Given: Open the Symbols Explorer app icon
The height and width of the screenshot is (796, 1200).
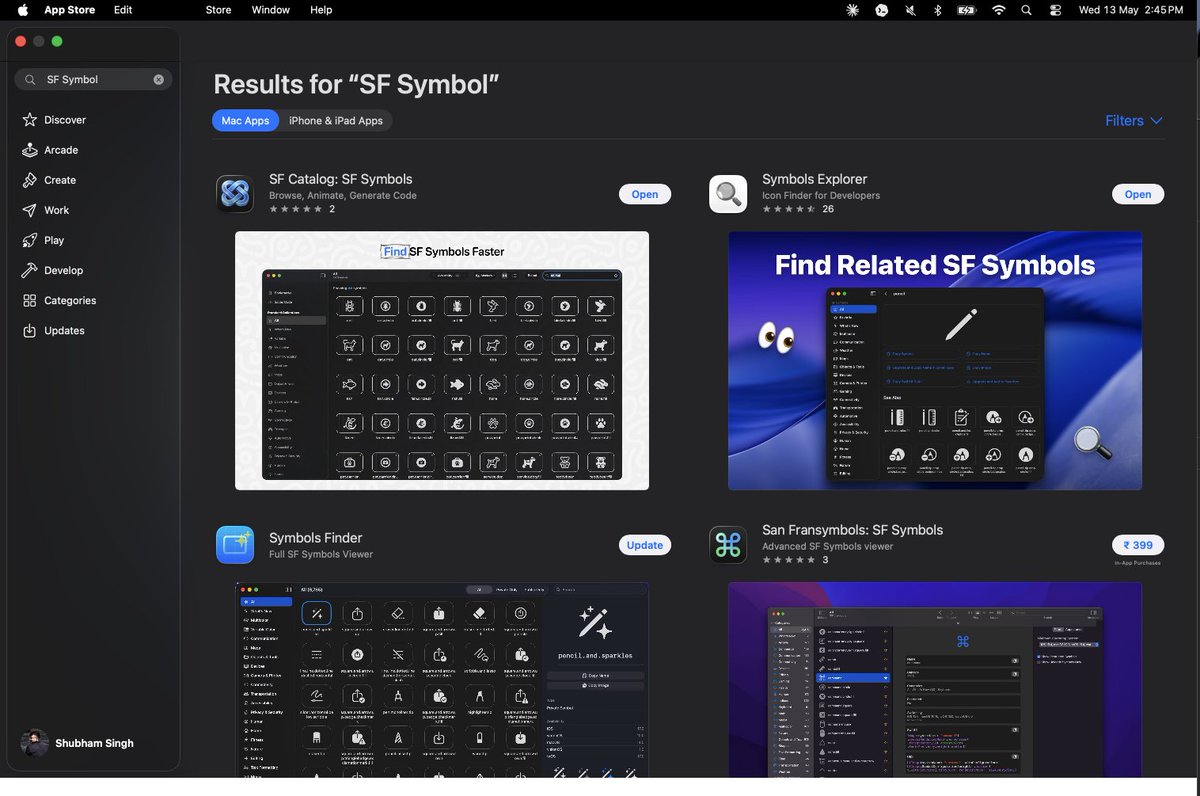Looking at the screenshot, I should point(728,194).
